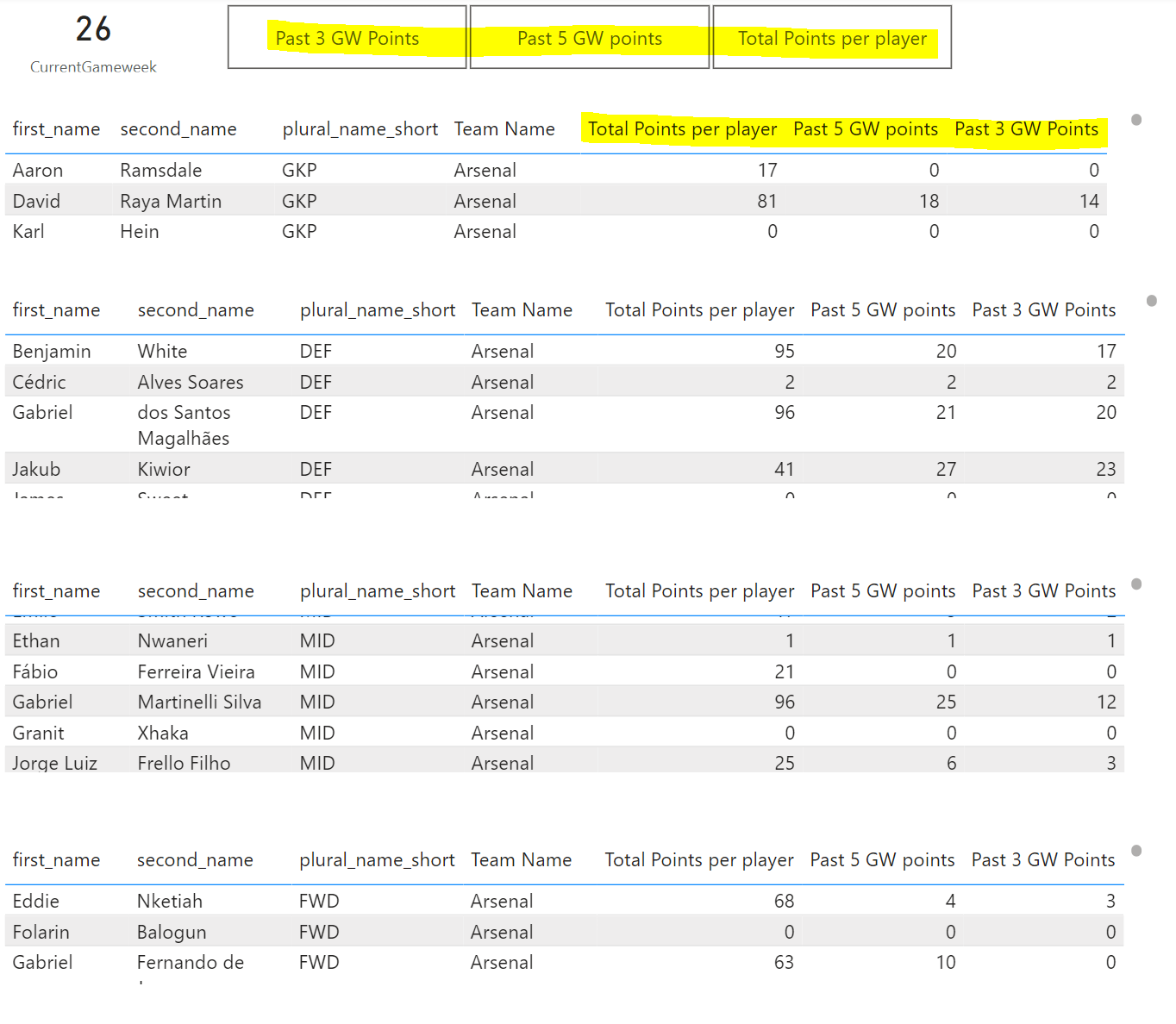1176x1024 pixels.
Task: Select the Benjamin first_name cell
Action: 52,352
